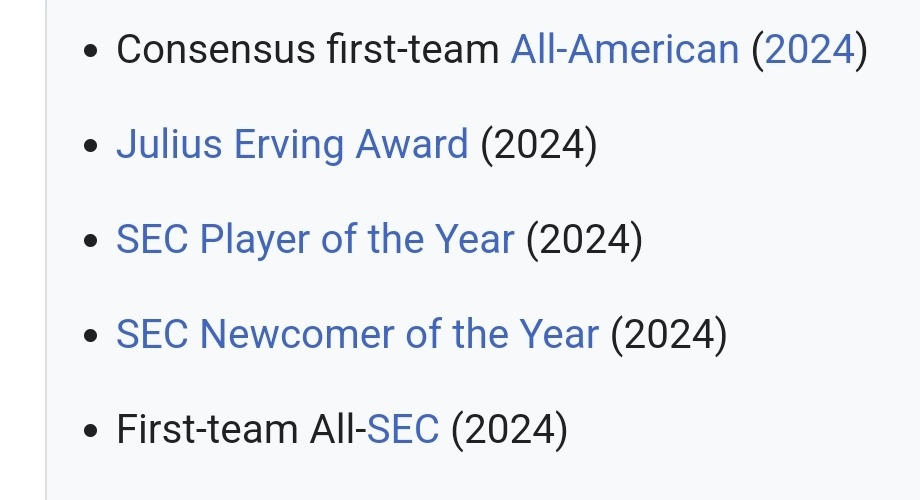Click (2024) after Julius Erving Award

[539, 144]
